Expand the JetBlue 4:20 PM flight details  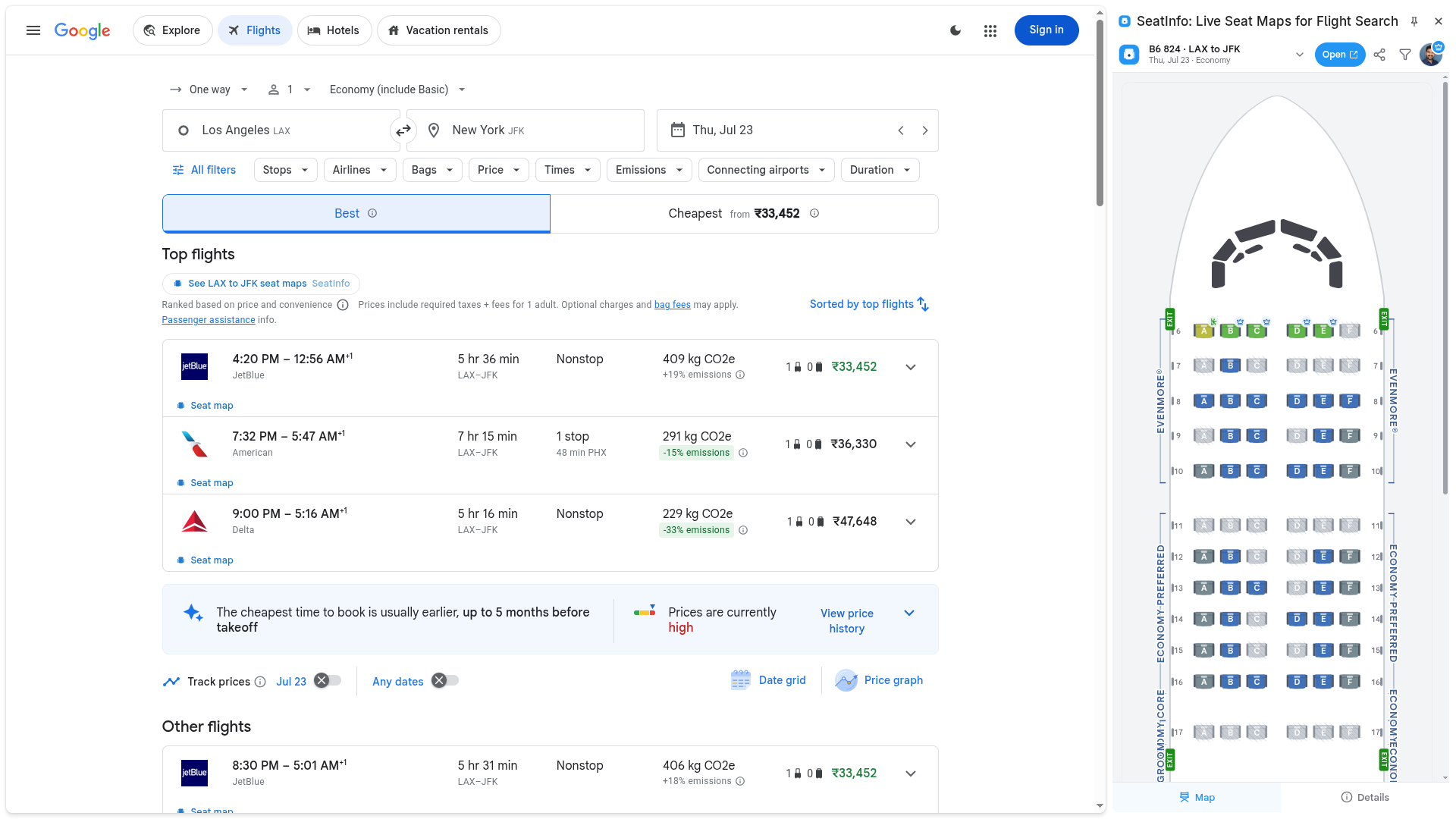[911, 367]
